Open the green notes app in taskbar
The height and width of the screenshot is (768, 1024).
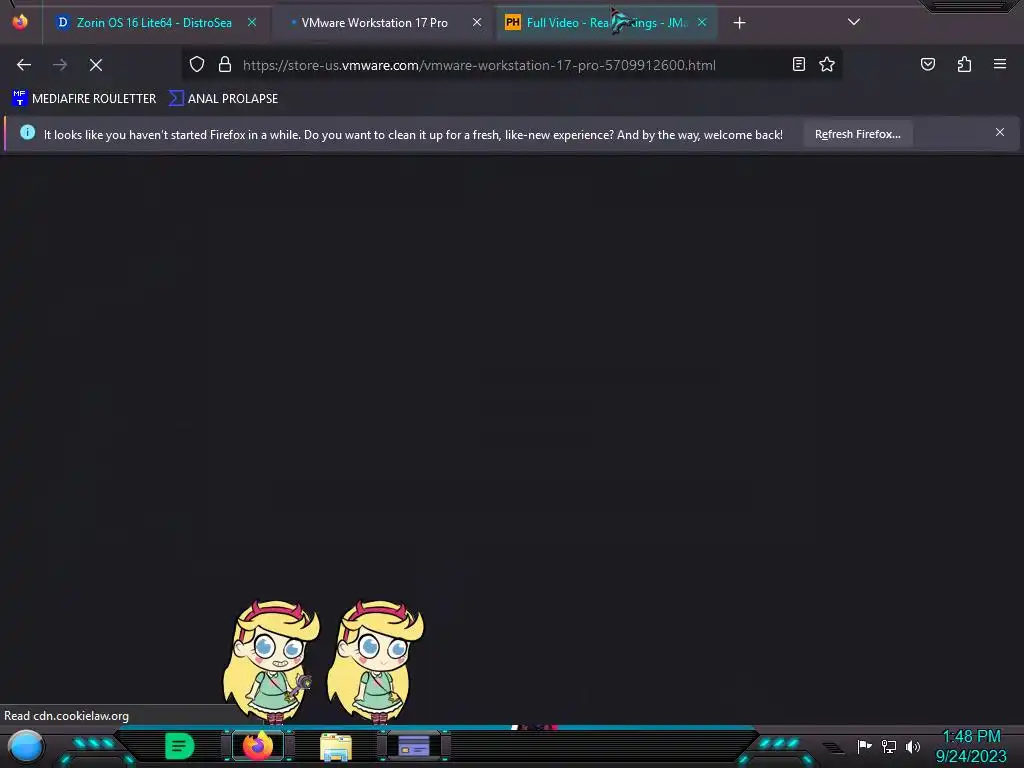pyautogui.click(x=180, y=746)
